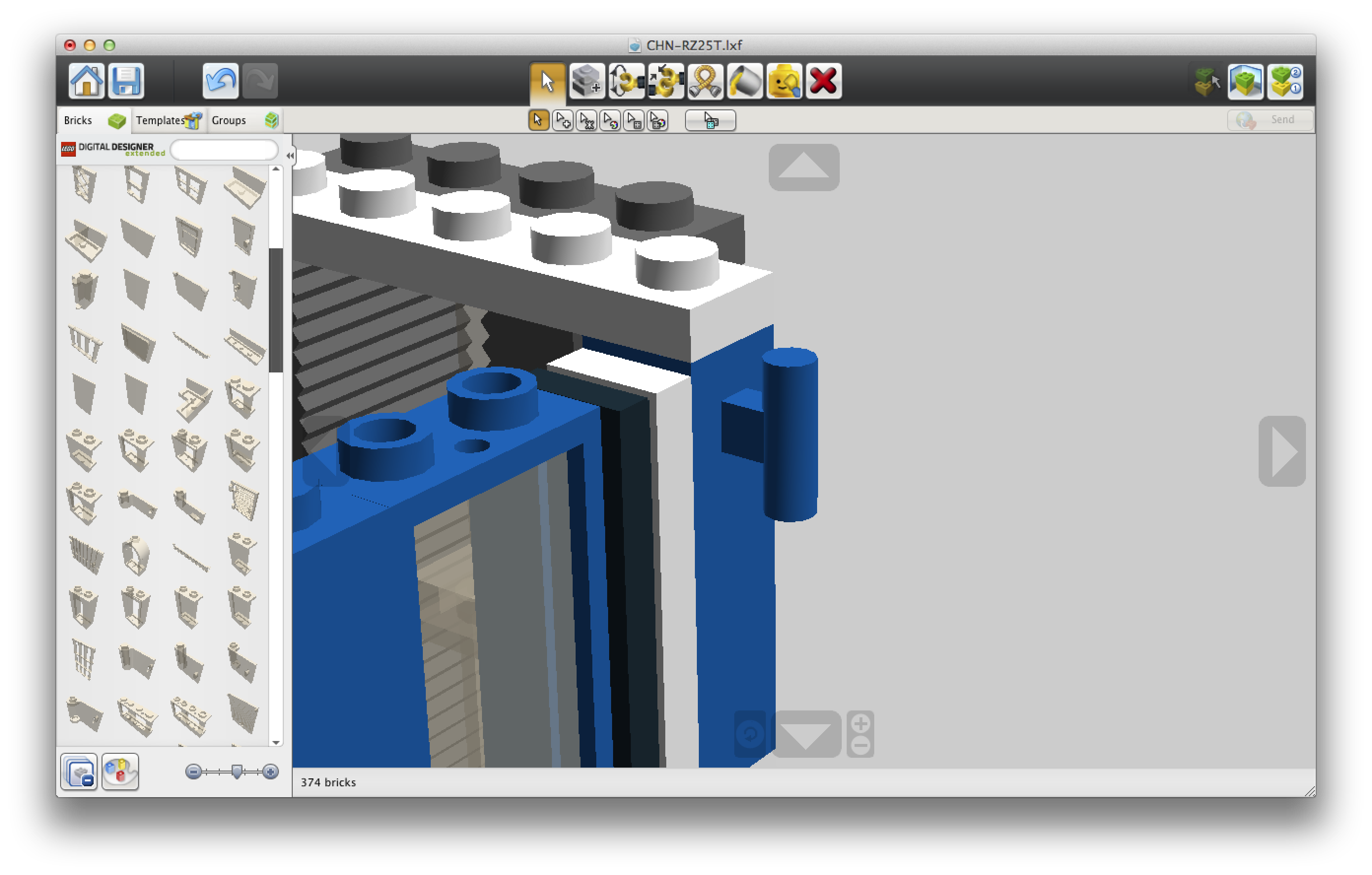Activate the red X Delete tool

pos(823,81)
